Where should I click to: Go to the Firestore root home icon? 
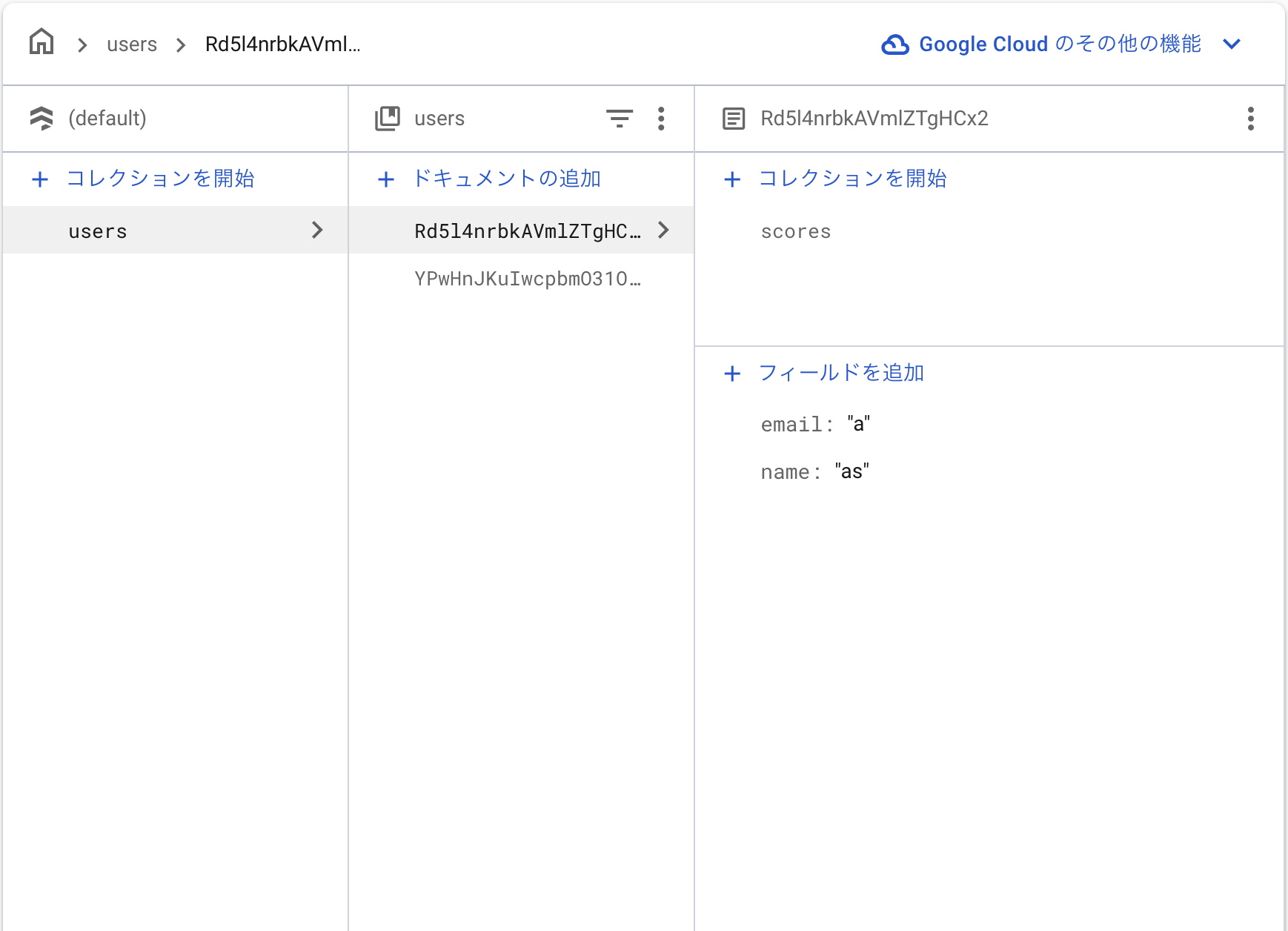pyautogui.click(x=42, y=42)
